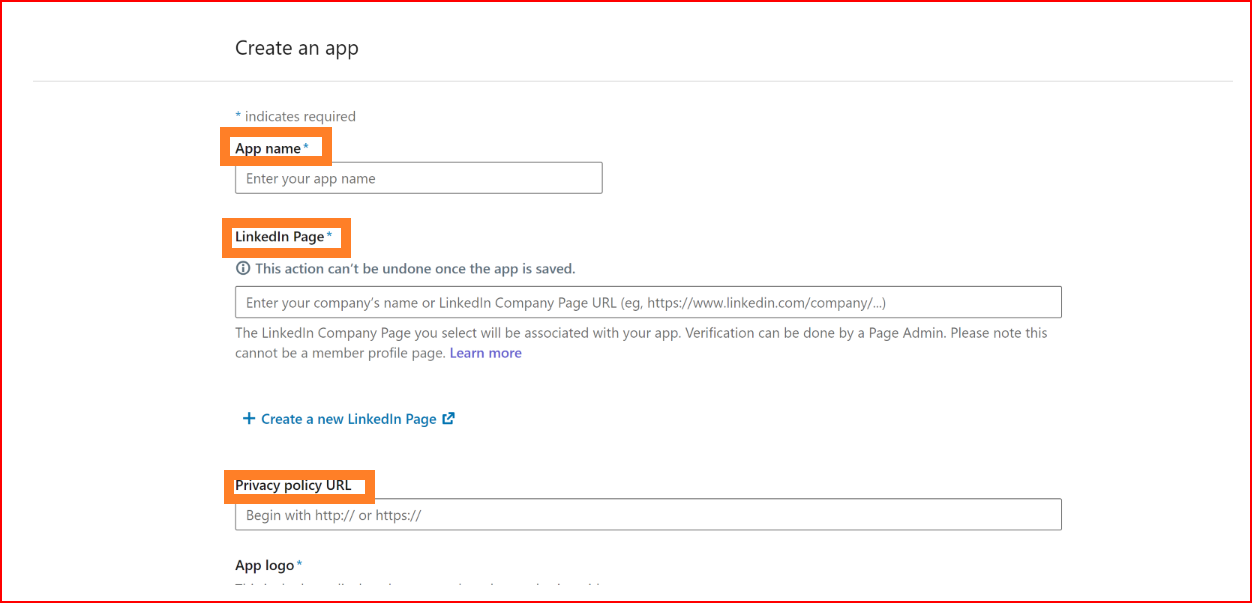1252x603 pixels.
Task: Click the LinkedIn Company Page description paragraph
Action: pyautogui.click(x=641, y=342)
